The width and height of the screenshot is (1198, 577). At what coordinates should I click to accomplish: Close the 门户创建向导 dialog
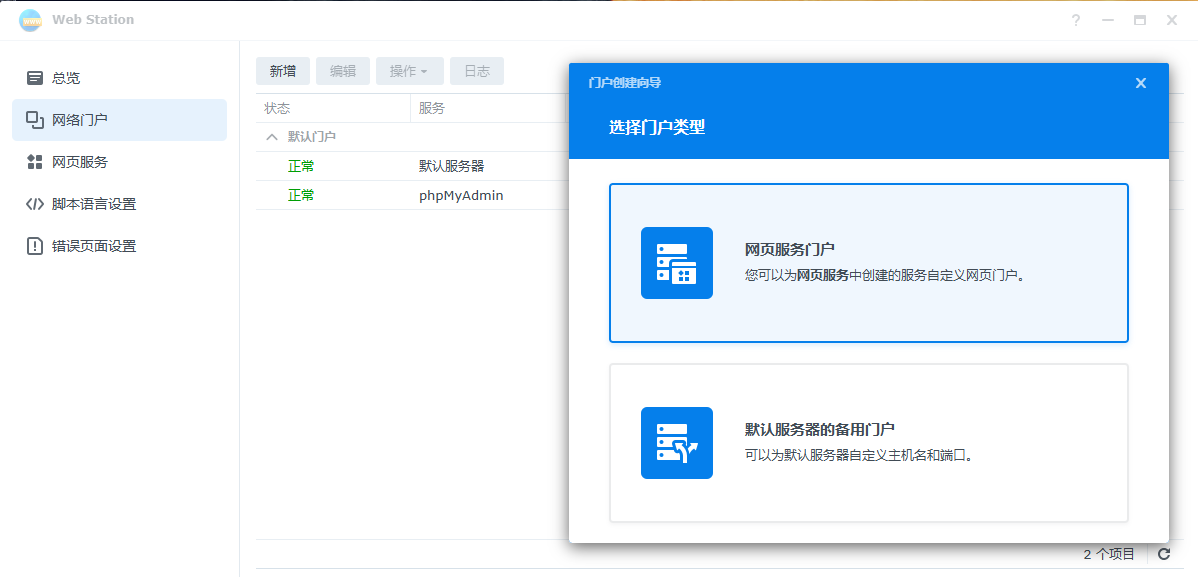pos(1141,83)
